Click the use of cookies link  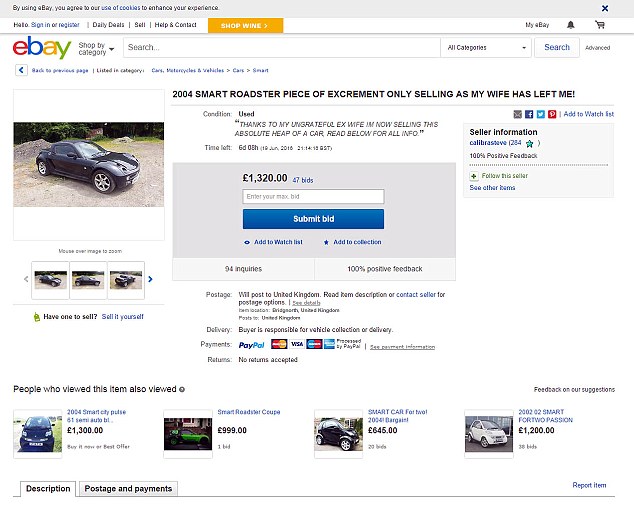(120, 8)
